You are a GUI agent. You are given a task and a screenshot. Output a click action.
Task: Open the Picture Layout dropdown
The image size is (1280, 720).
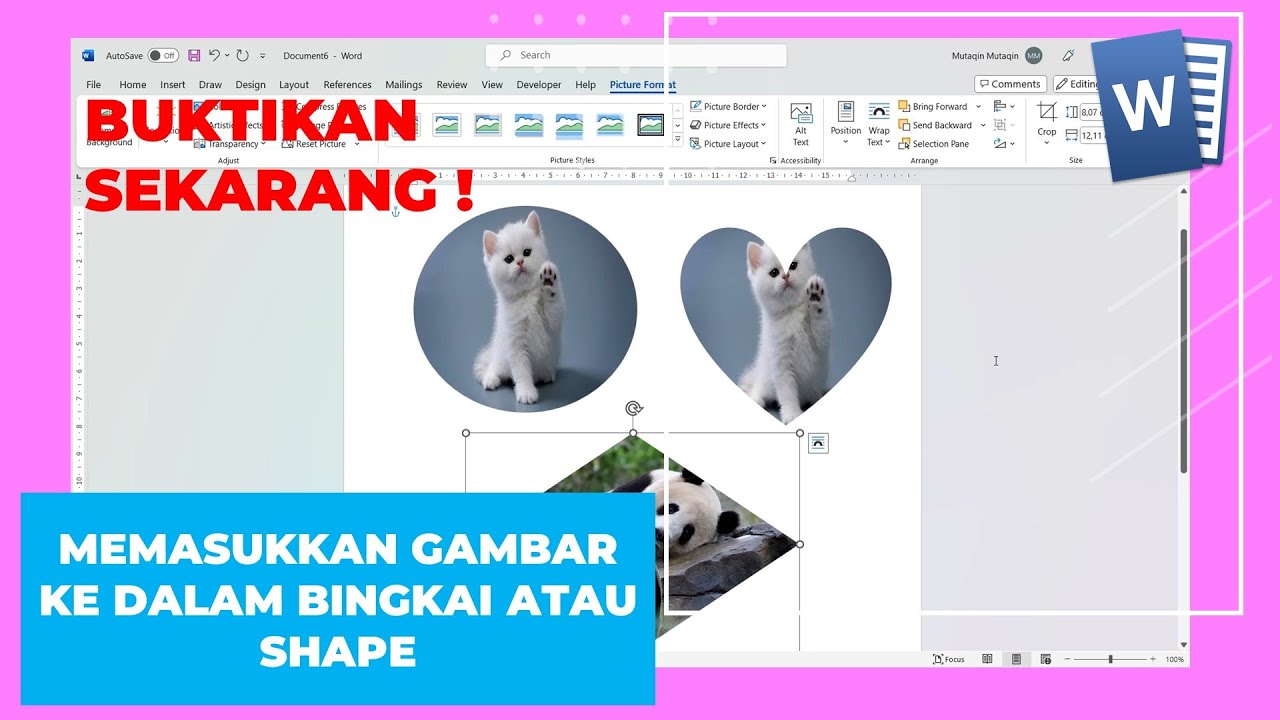click(728, 144)
